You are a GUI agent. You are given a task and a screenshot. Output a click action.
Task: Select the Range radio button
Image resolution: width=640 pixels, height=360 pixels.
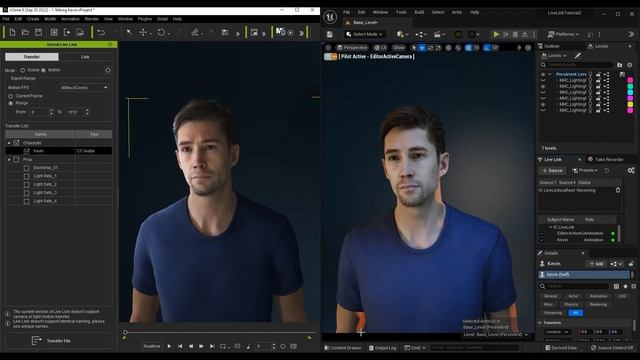[11, 104]
